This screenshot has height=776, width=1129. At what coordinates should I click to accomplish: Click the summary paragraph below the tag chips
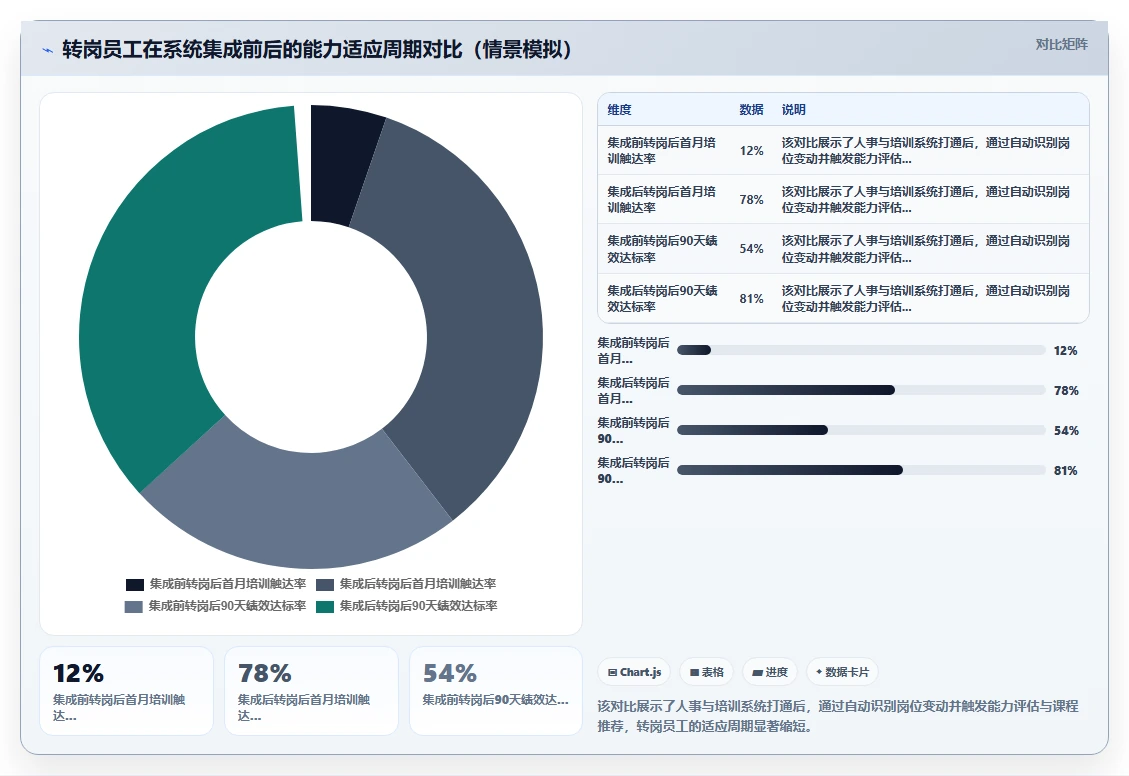tap(838, 716)
